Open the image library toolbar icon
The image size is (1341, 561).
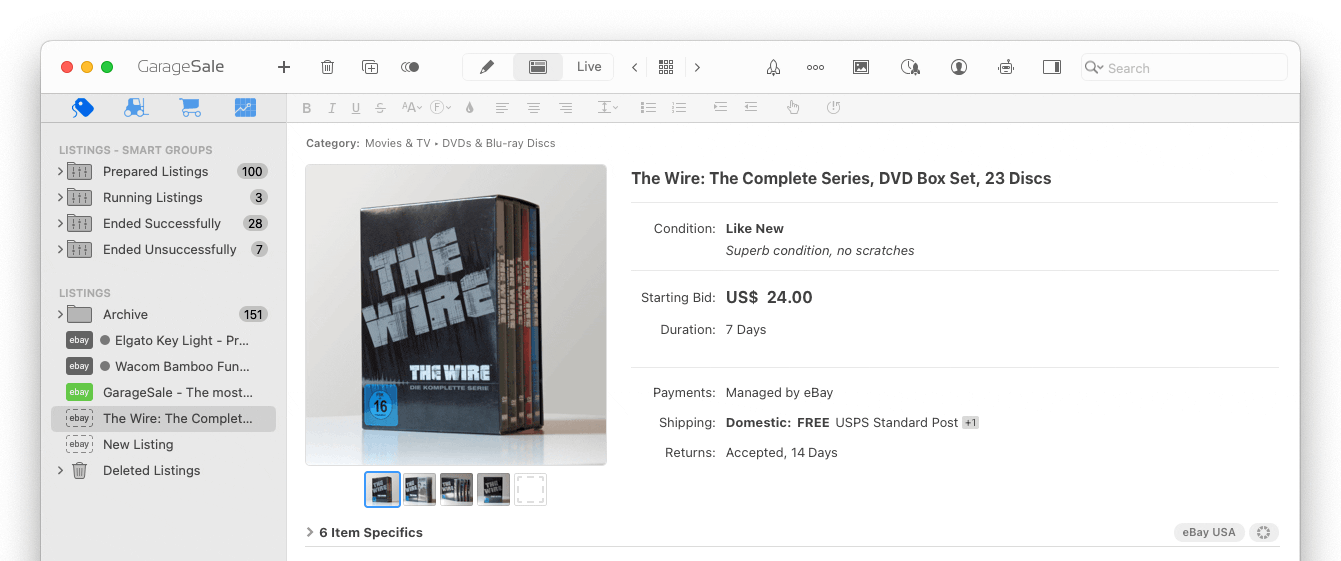pyautogui.click(x=861, y=67)
